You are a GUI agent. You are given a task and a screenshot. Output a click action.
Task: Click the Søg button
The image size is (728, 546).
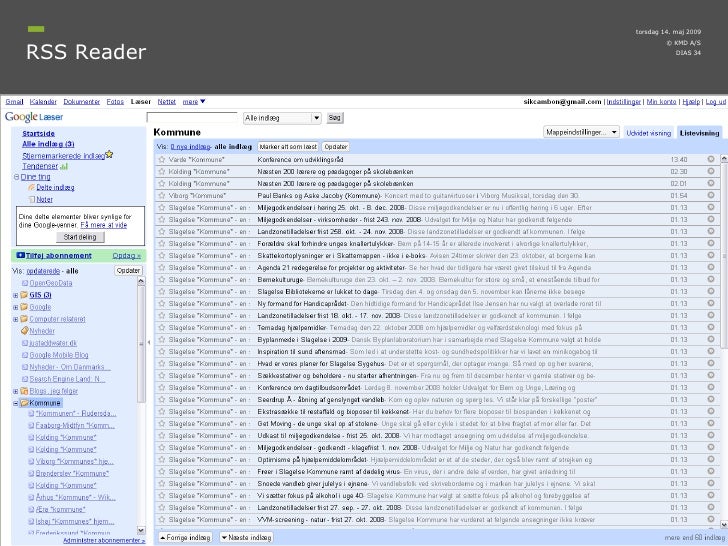point(335,118)
